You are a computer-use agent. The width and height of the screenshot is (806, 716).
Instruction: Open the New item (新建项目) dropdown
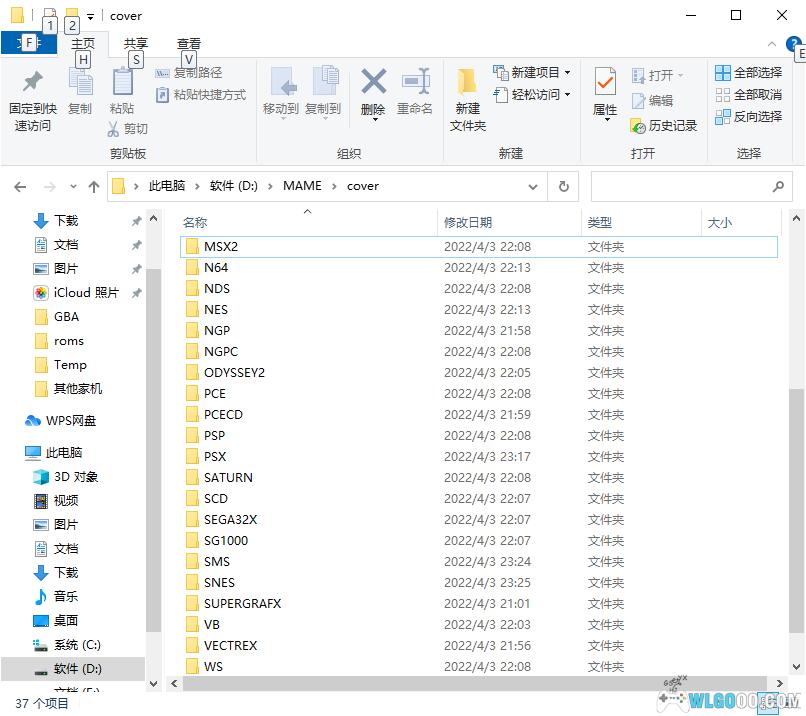click(x=533, y=73)
